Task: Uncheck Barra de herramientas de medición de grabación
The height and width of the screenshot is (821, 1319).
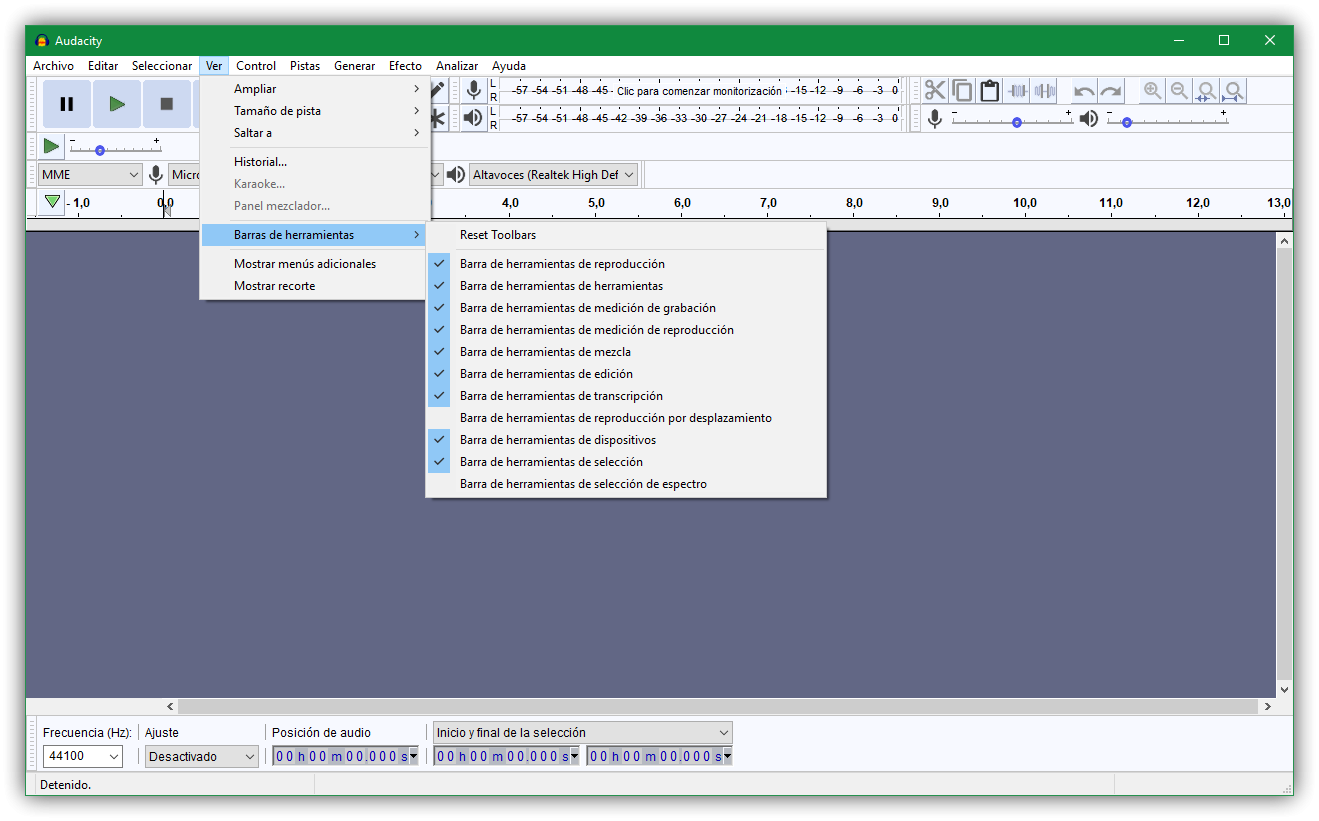Action: click(626, 308)
